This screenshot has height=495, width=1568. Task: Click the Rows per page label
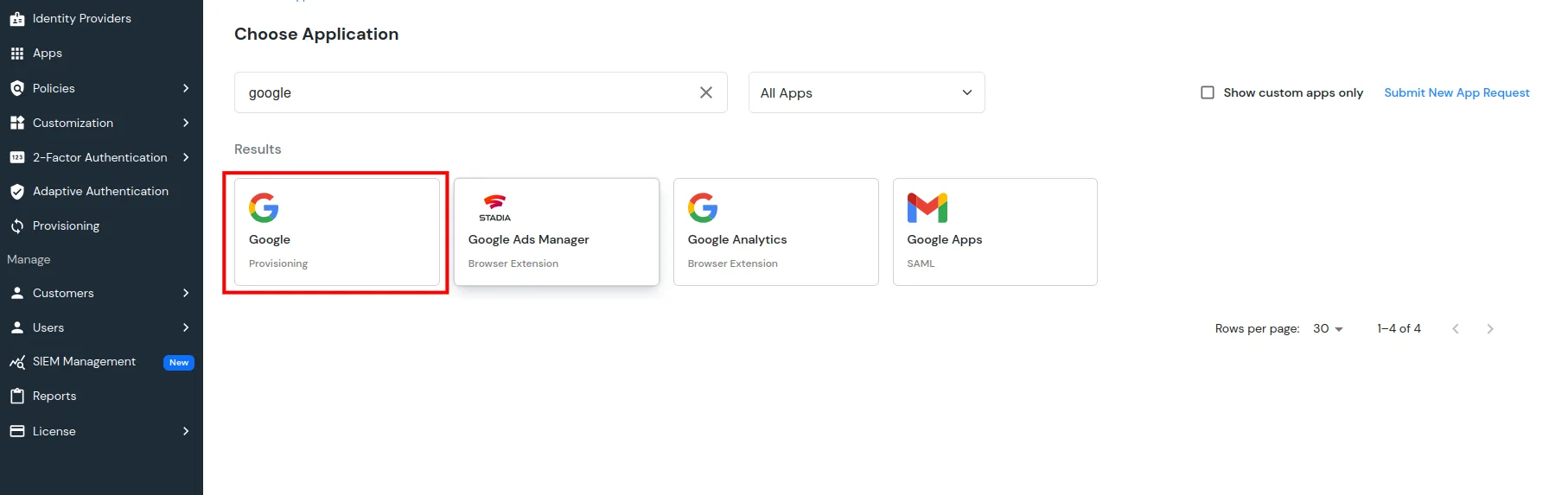[x=1257, y=329]
